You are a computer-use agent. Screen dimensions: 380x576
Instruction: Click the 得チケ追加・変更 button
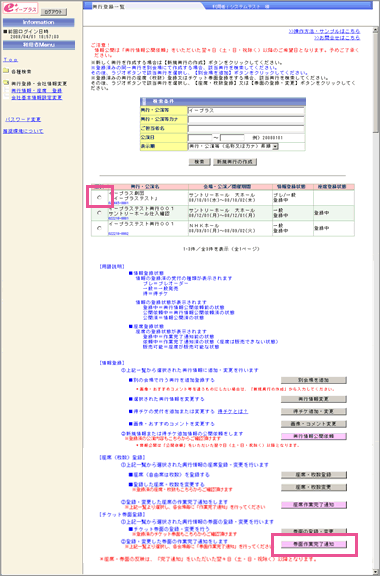(313, 411)
